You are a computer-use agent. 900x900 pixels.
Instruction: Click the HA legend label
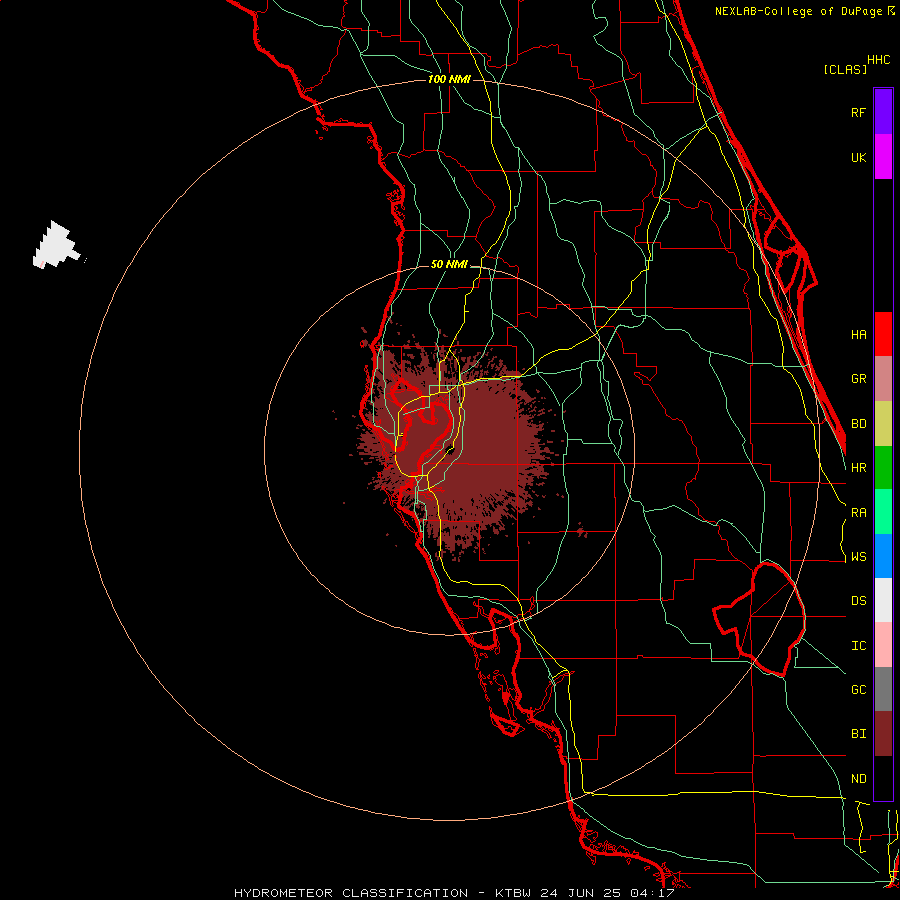click(x=858, y=334)
